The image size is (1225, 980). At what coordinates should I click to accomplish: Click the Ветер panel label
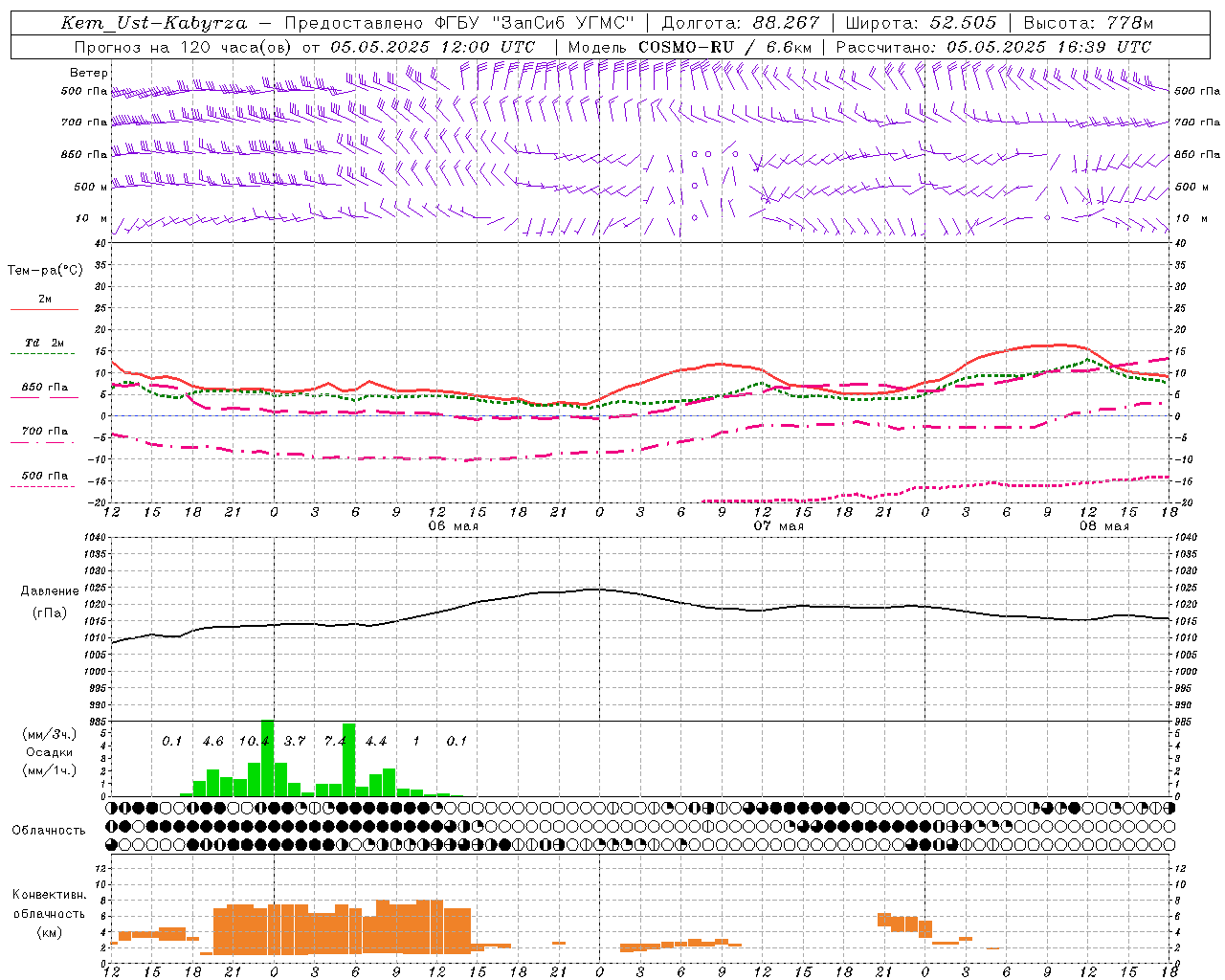tap(89, 73)
